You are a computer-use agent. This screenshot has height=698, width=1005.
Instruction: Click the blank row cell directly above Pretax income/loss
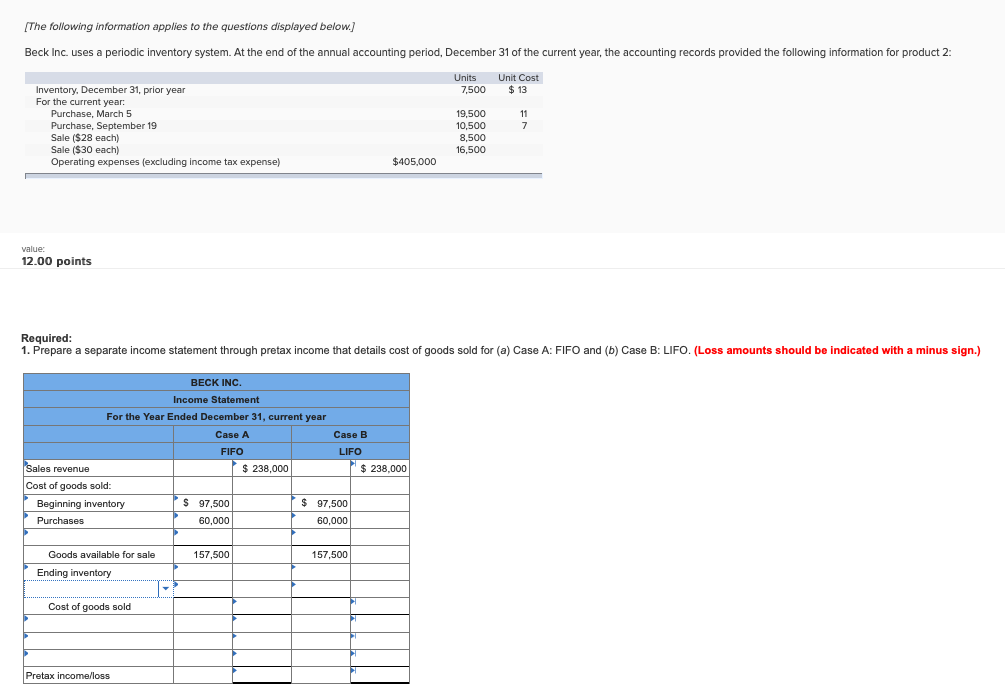click(x=262, y=658)
